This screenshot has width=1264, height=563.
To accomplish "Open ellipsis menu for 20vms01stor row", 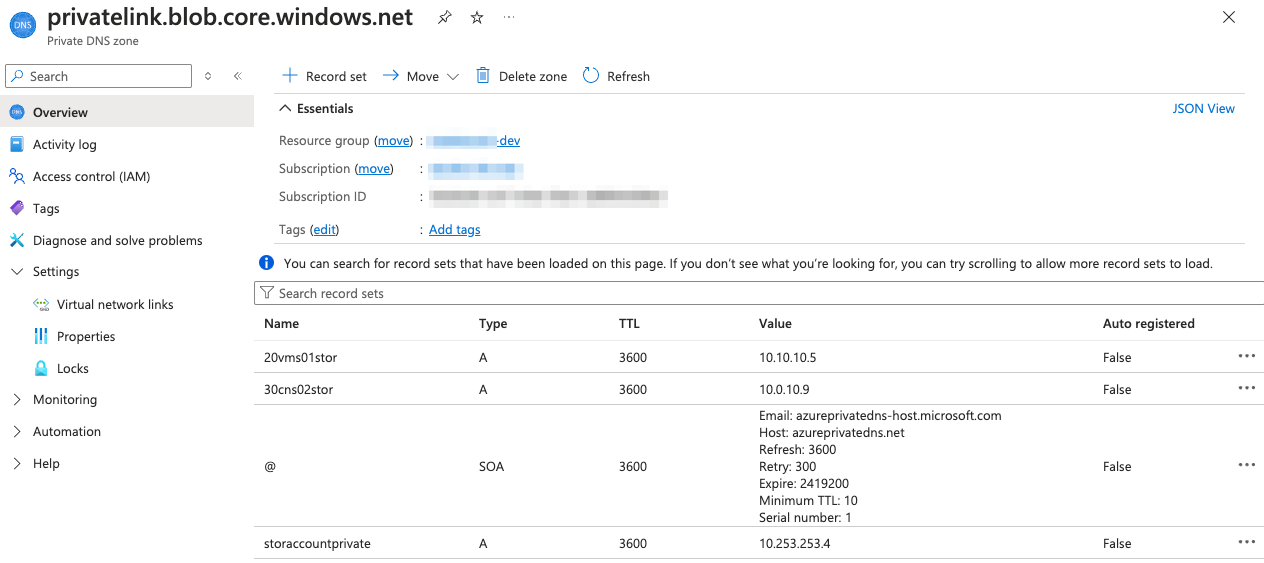I will pyautogui.click(x=1246, y=356).
